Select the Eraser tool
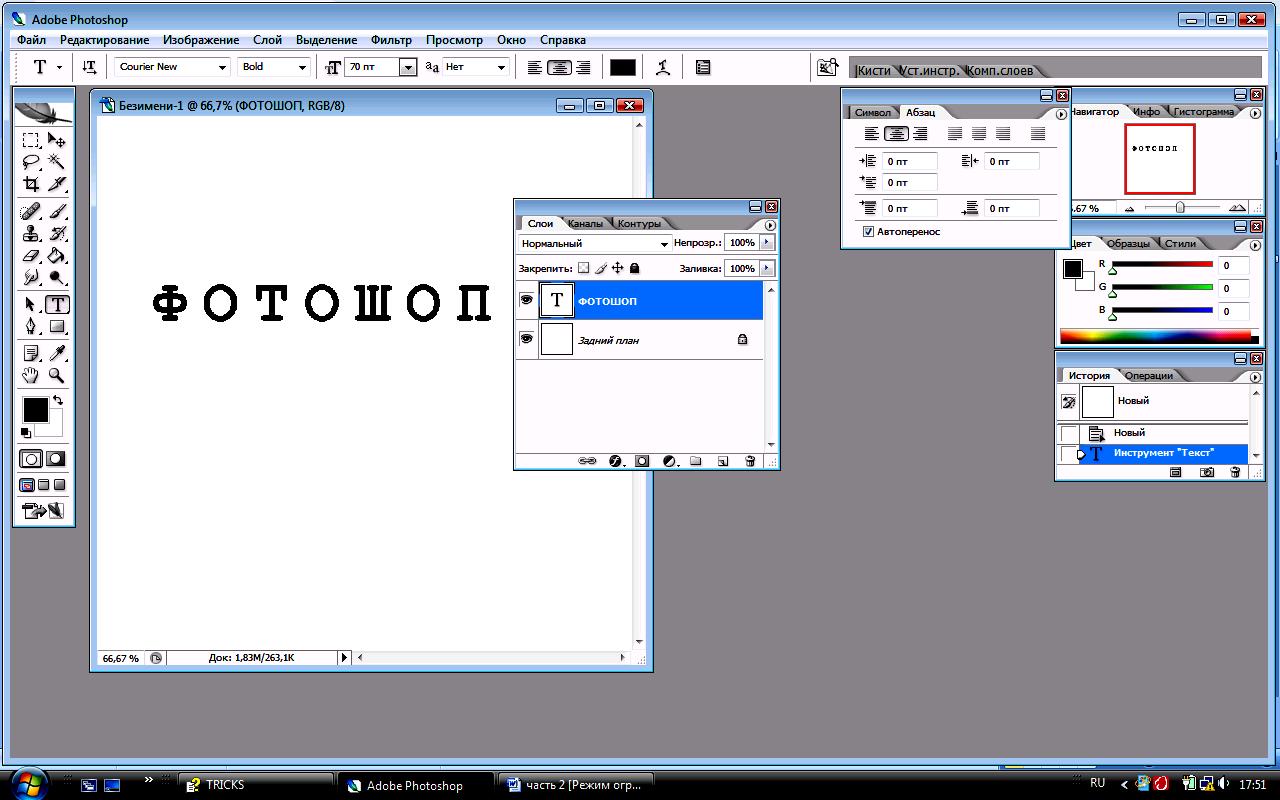This screenshot has width=1280, height=800. (31, 256)
